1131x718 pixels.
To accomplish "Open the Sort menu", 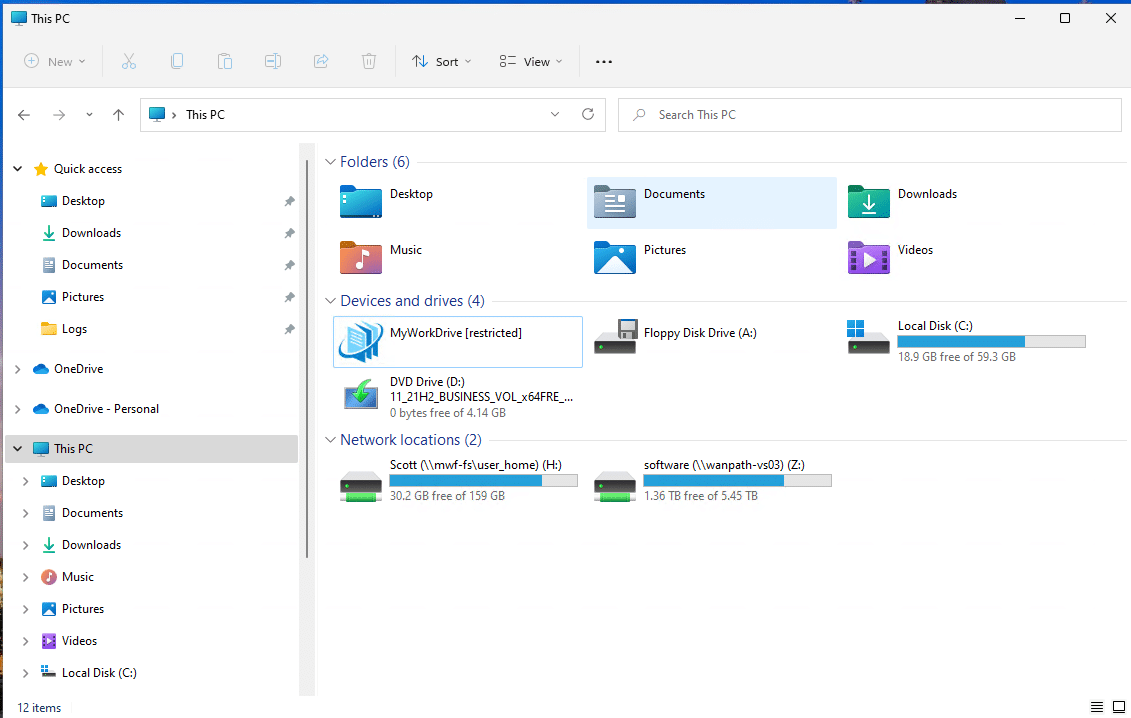I will [x=442, y=61].
